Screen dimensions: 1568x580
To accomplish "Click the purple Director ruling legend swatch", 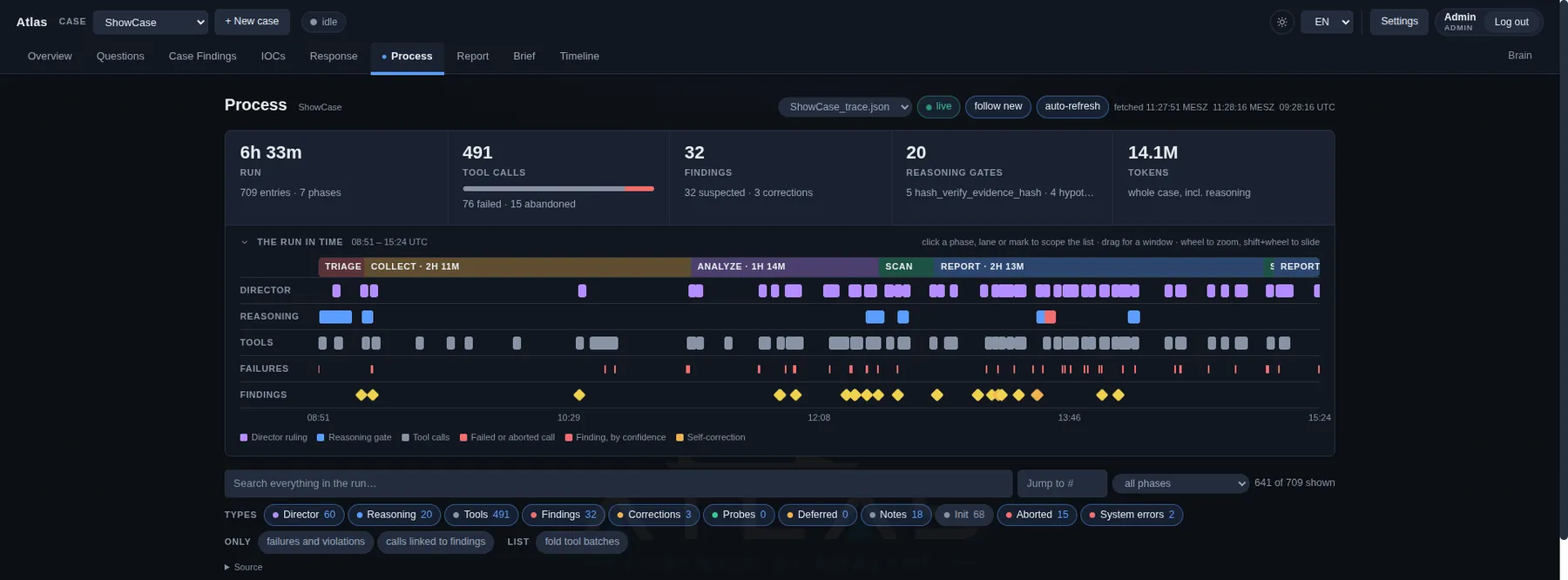I will click(244, 437).
